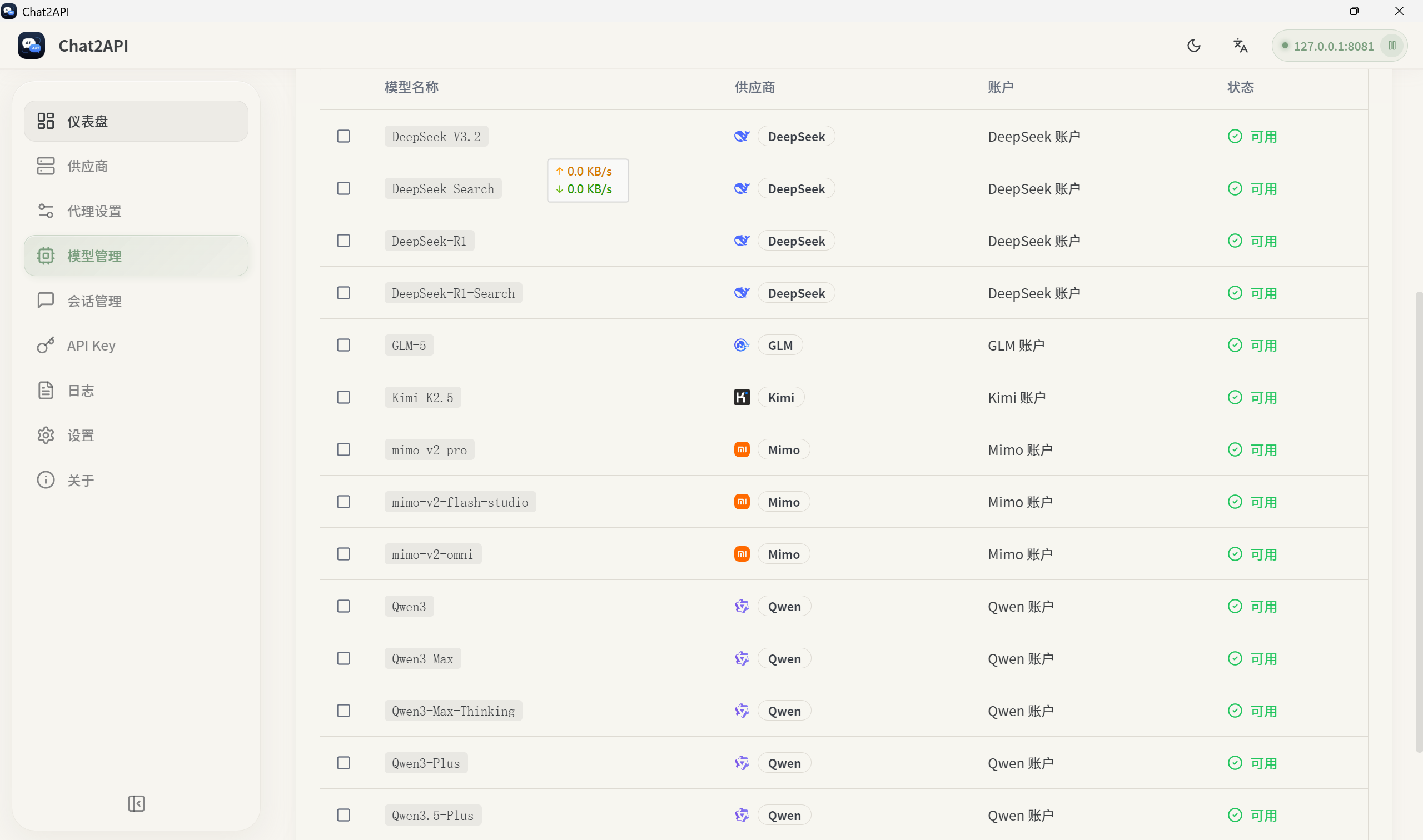Click the Qwen icon in Qwen3 row

tap(742, 606)
